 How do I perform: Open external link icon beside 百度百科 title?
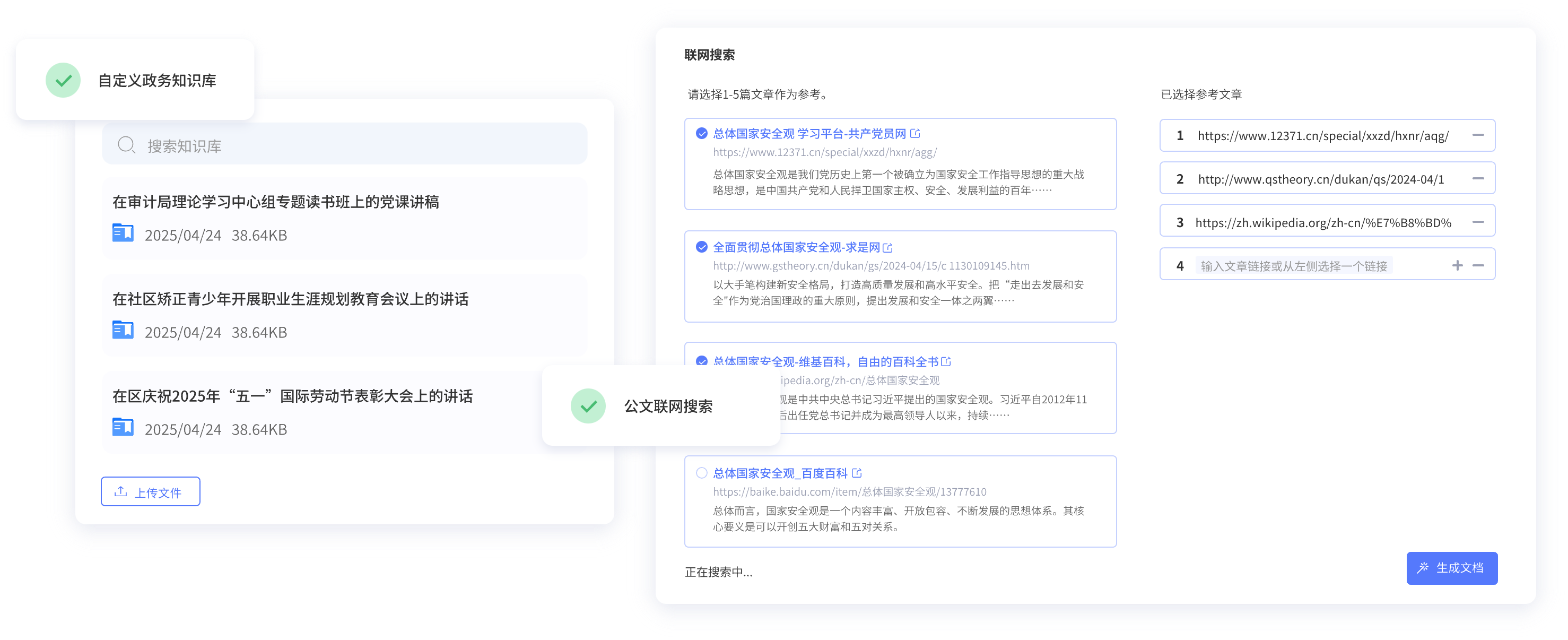tap(857, 473)
